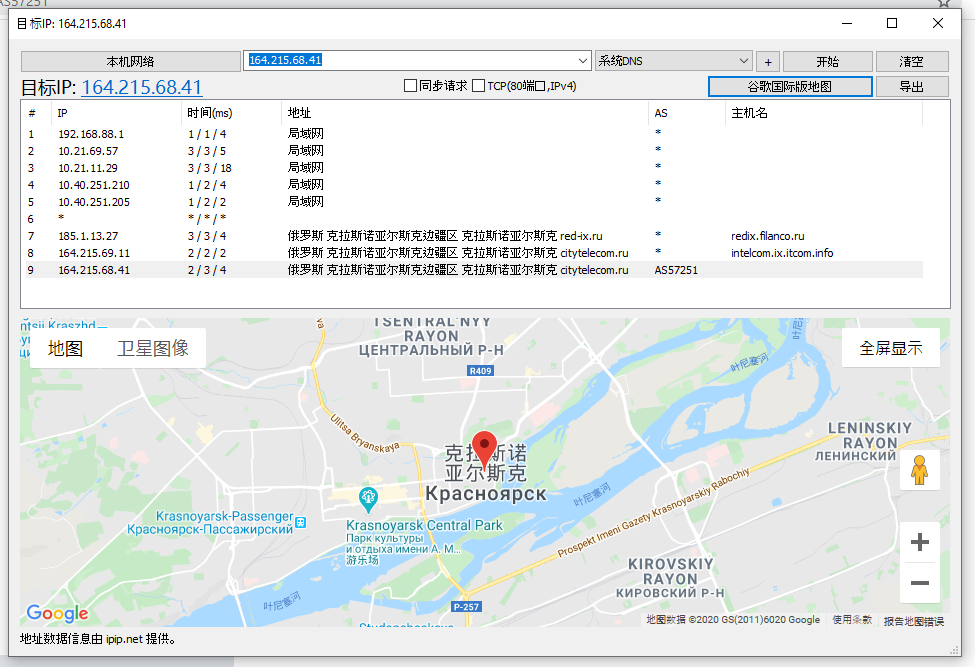The width and height of the screenshot is (975, 667).
Task: Click the 谷歌国际版地图 button
Action: 790,86
